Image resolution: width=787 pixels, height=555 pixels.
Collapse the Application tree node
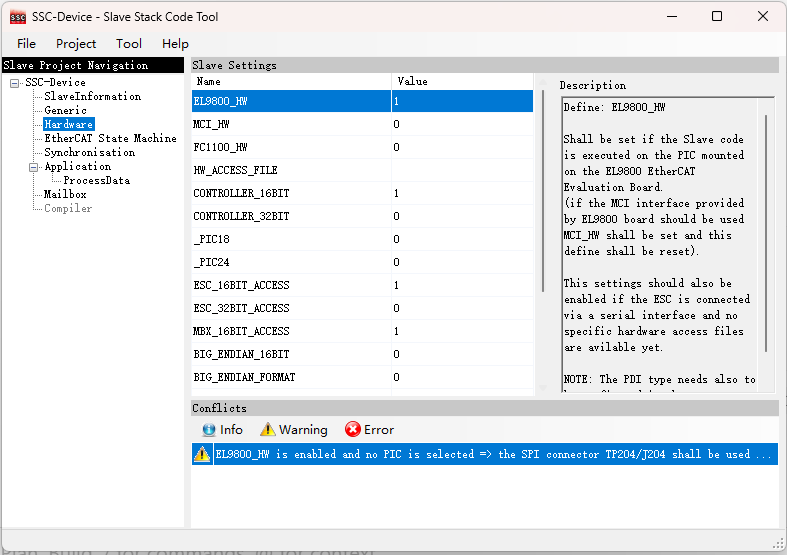tap(34, 167)
